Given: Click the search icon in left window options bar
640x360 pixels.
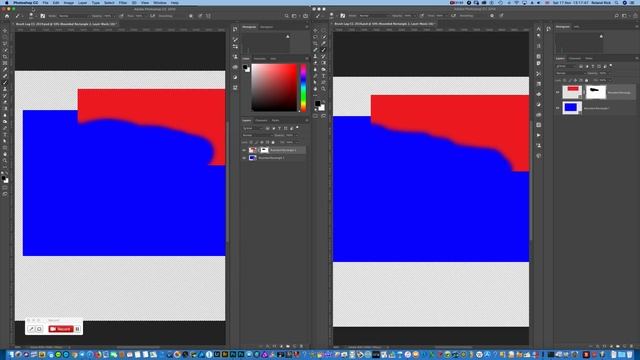Looking at the screenshot, I should click(x=287, y=16).
